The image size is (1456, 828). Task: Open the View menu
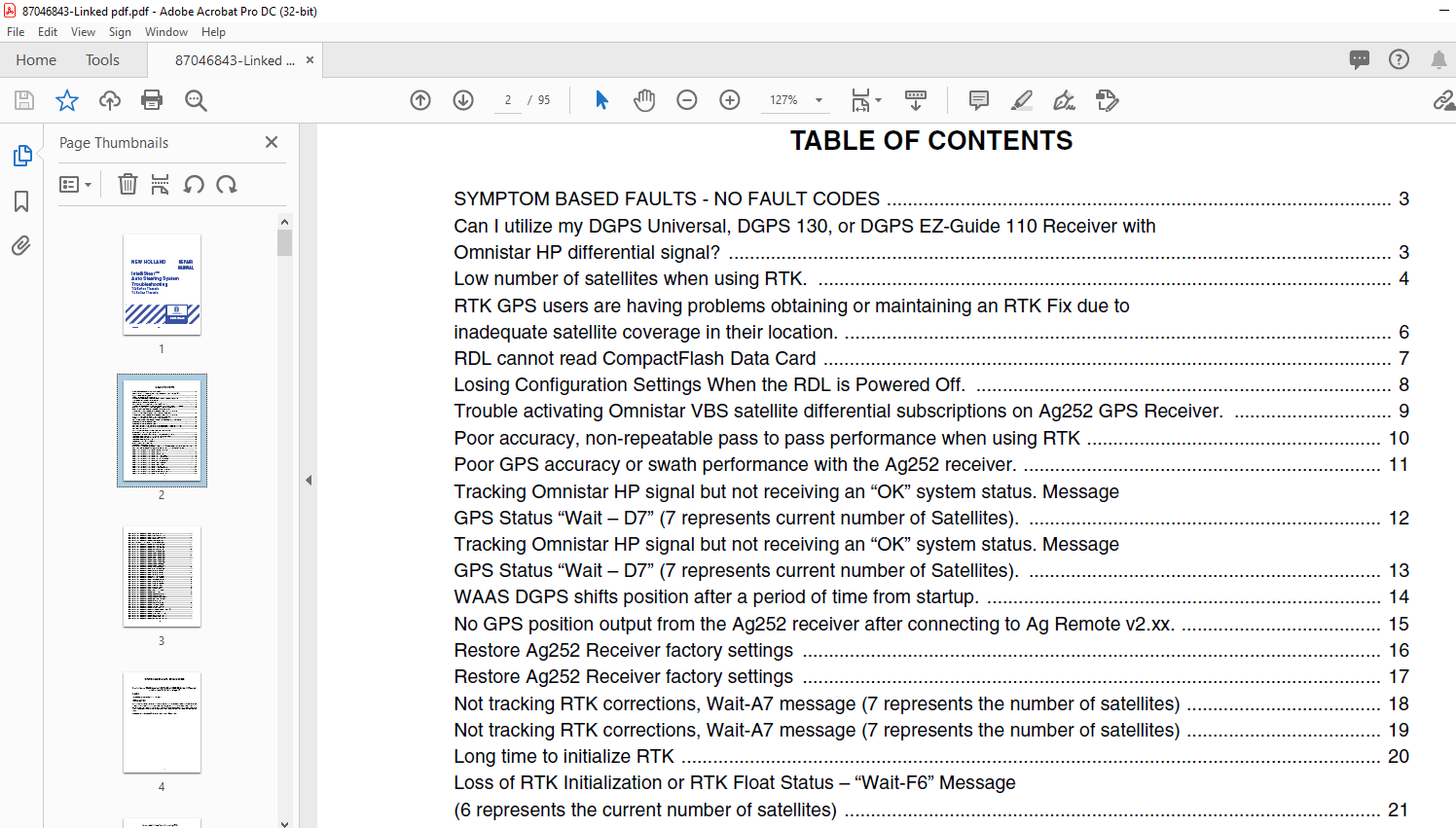(x=83, y=32)
